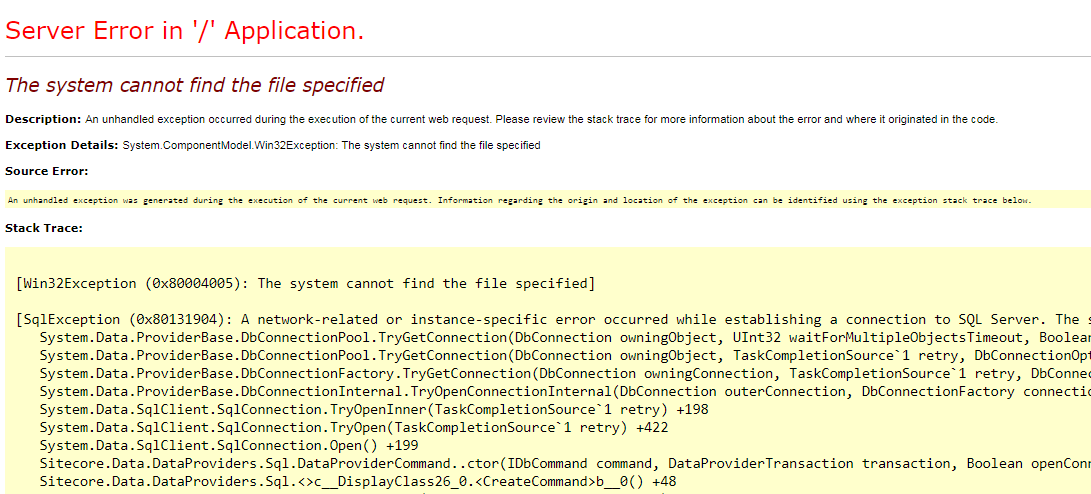
Task: Click the SqlConnection.TryOpen +422 line
Action: coord(354,427)
